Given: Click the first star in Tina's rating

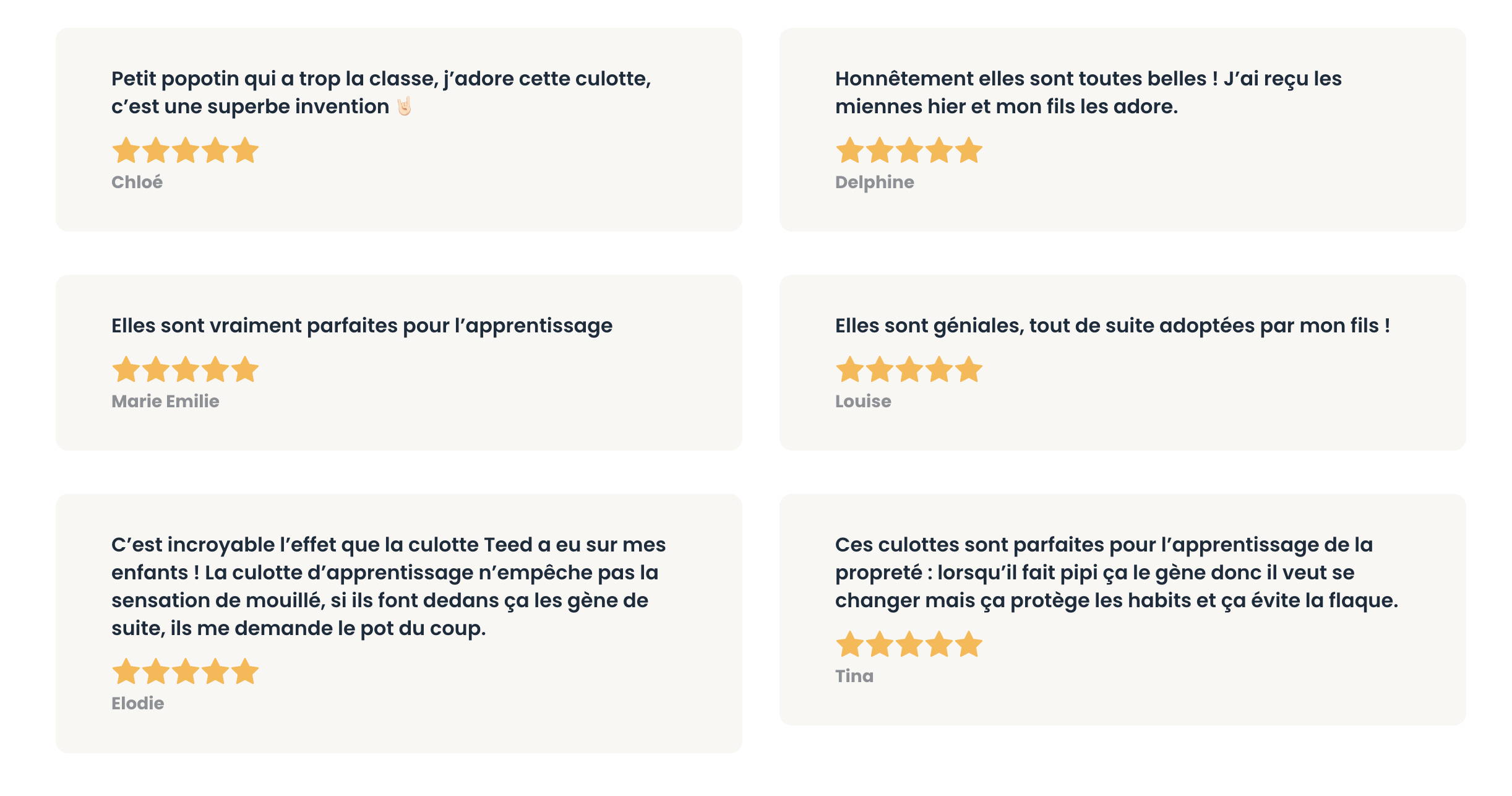Looking at the screenshot, I should coord(850,644).
